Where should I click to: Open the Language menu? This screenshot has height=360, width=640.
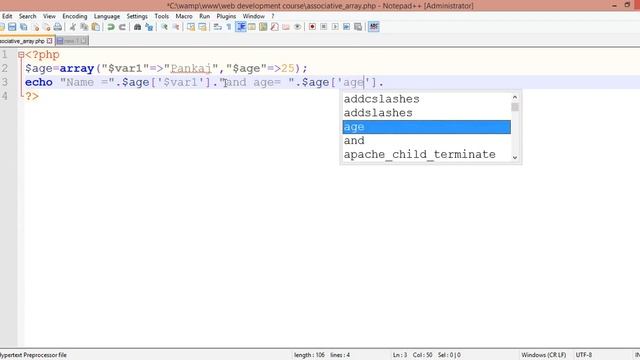pos(107,16)
